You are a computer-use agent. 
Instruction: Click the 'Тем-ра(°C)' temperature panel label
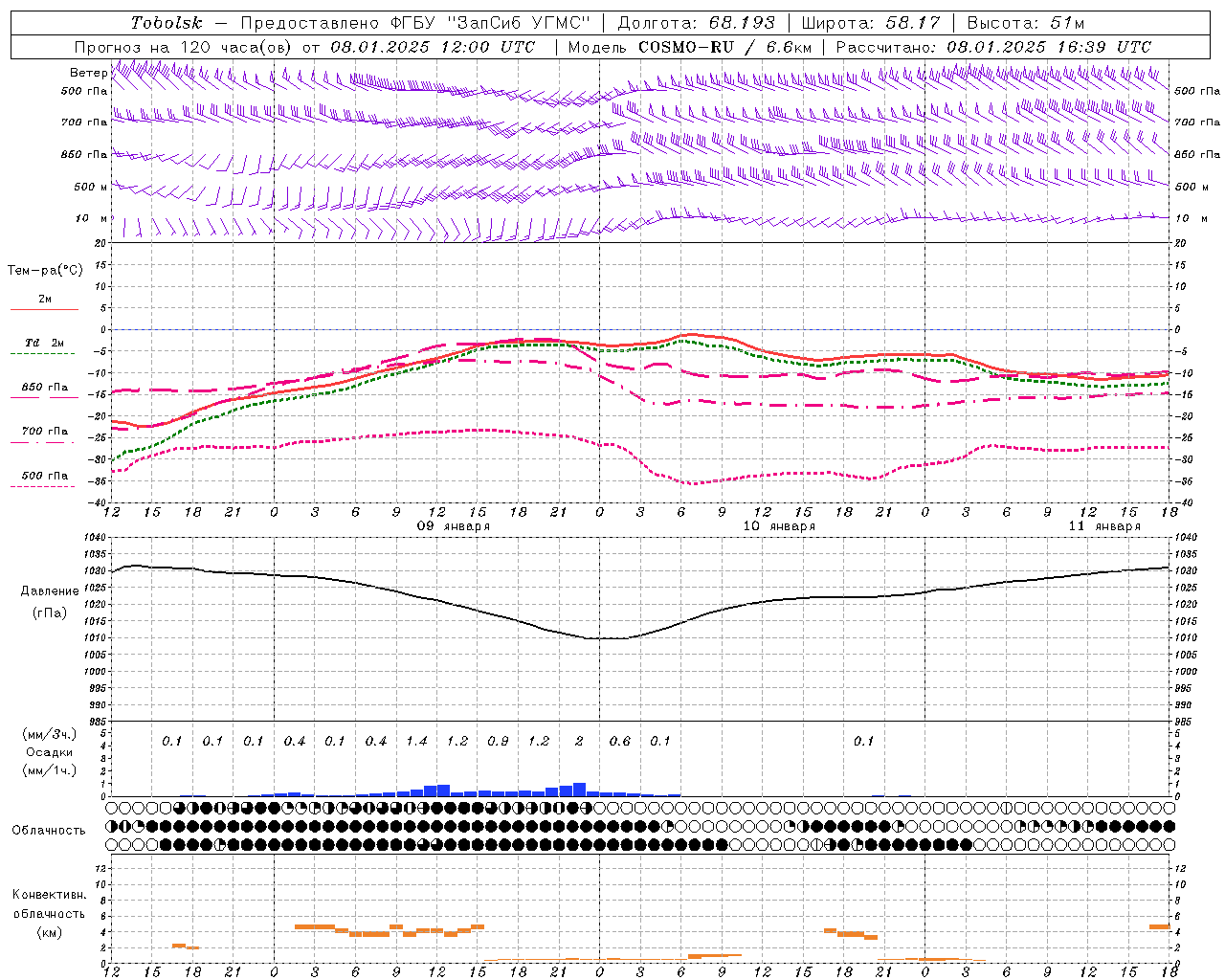coord(45,270)
